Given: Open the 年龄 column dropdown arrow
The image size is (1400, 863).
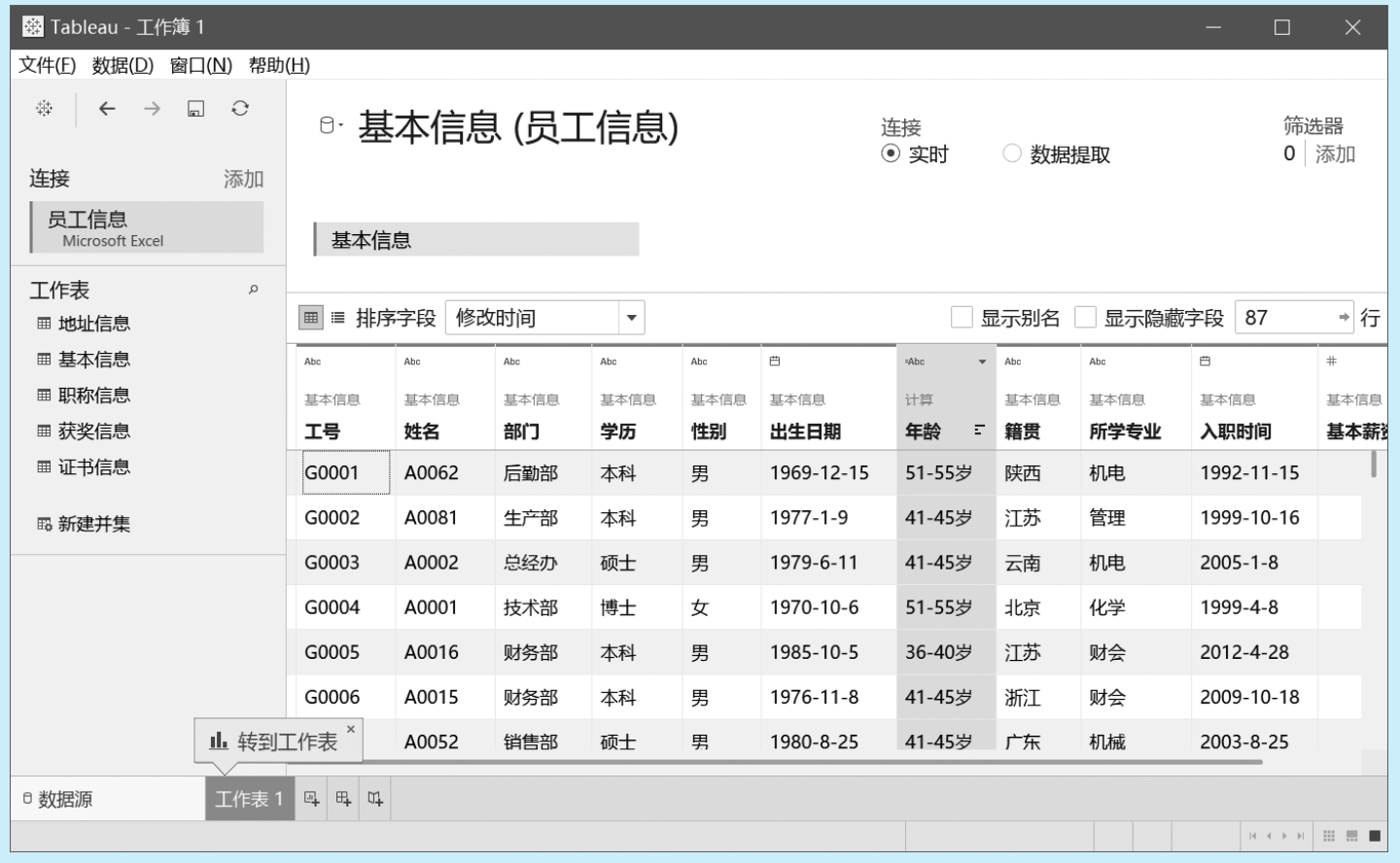Looking at the screenshot, I should 982,362.
